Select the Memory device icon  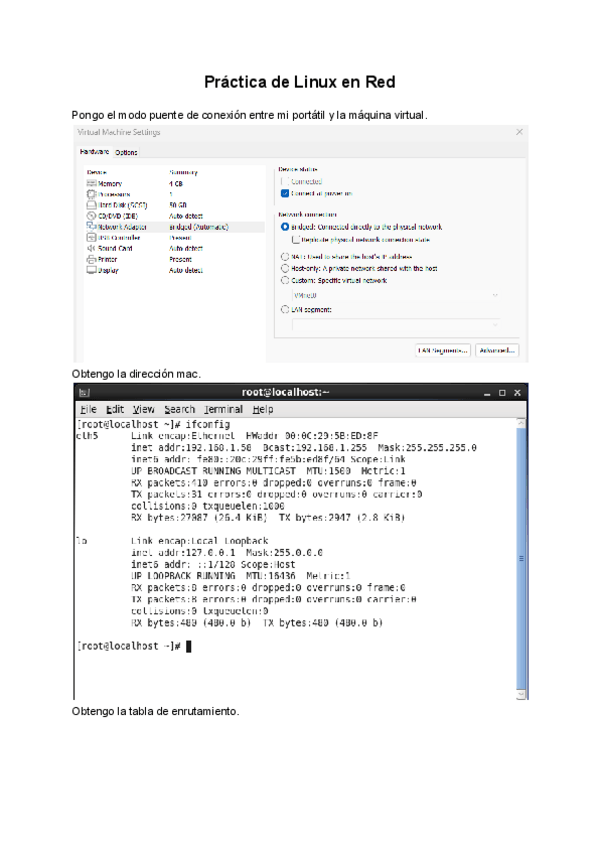pyautogui.click(x=91, y=184)
